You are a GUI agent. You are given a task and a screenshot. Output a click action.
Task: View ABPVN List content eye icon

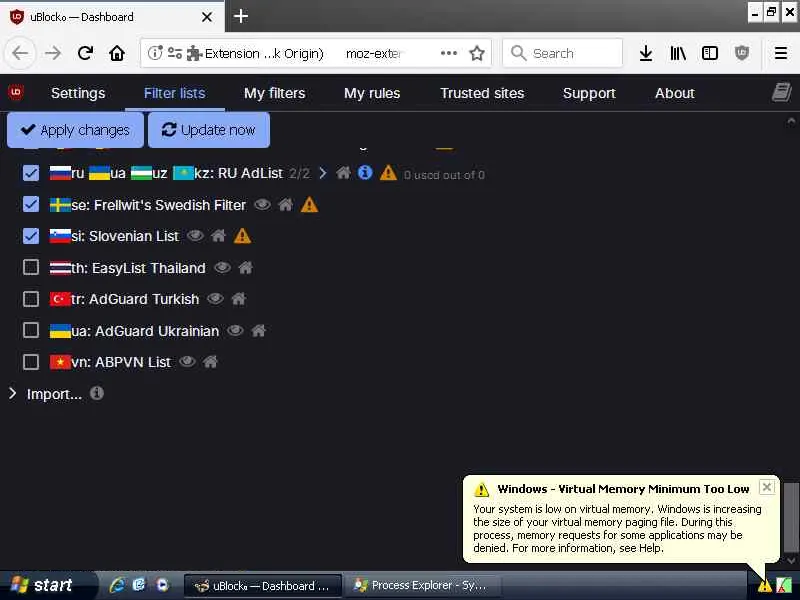(x=187, y=362)
